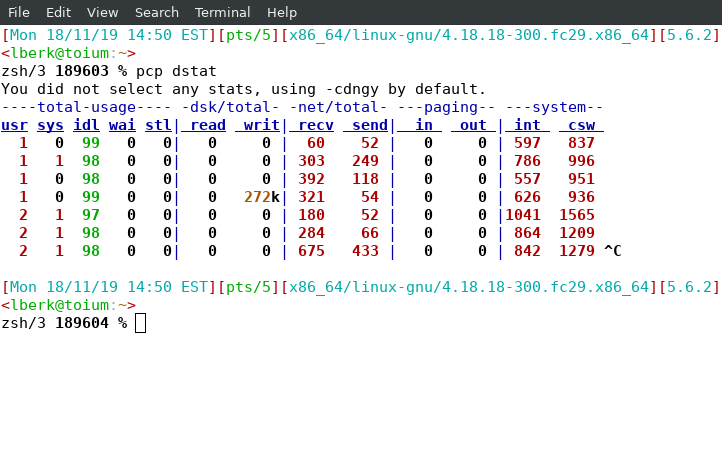Click the 'sys' column header
722x459 pixels.
[x=50, y=125]
